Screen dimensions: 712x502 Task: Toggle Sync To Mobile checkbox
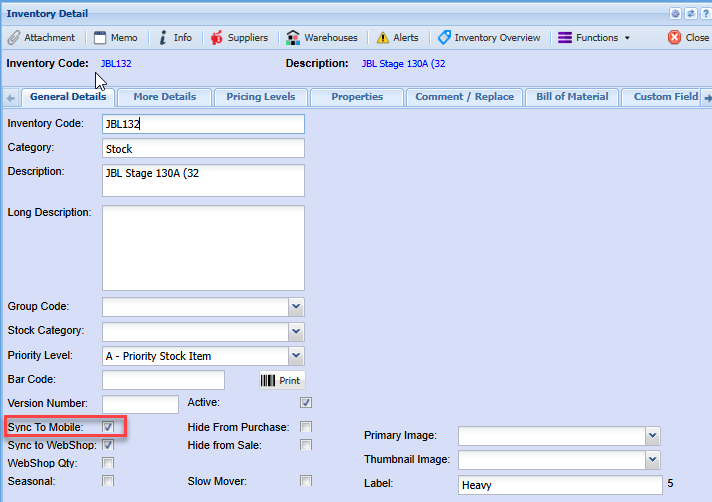click(108, 427)
